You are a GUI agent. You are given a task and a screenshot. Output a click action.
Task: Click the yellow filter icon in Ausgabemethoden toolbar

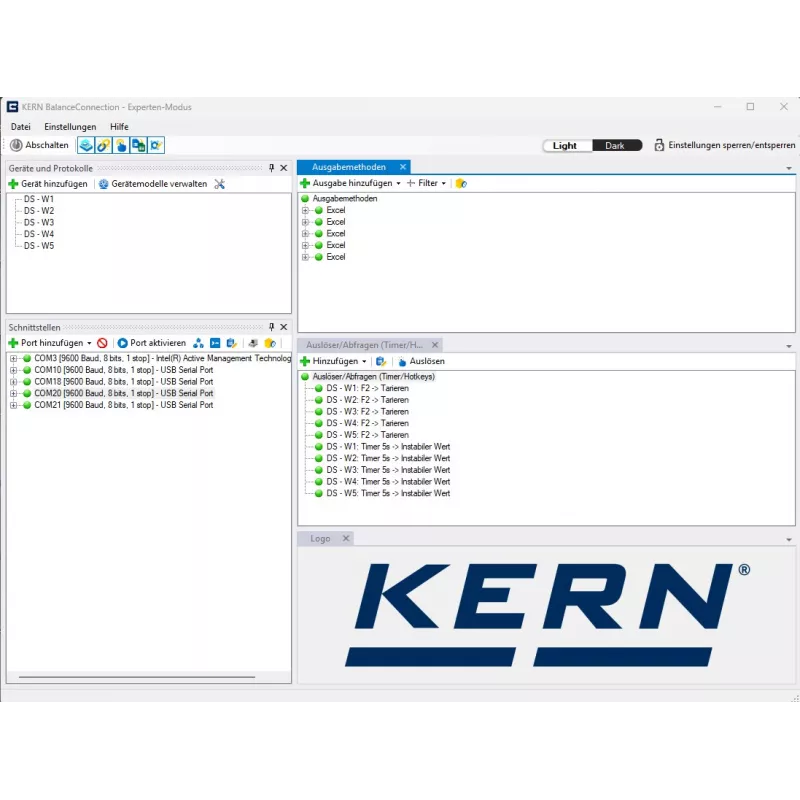[x=460, y=183]
